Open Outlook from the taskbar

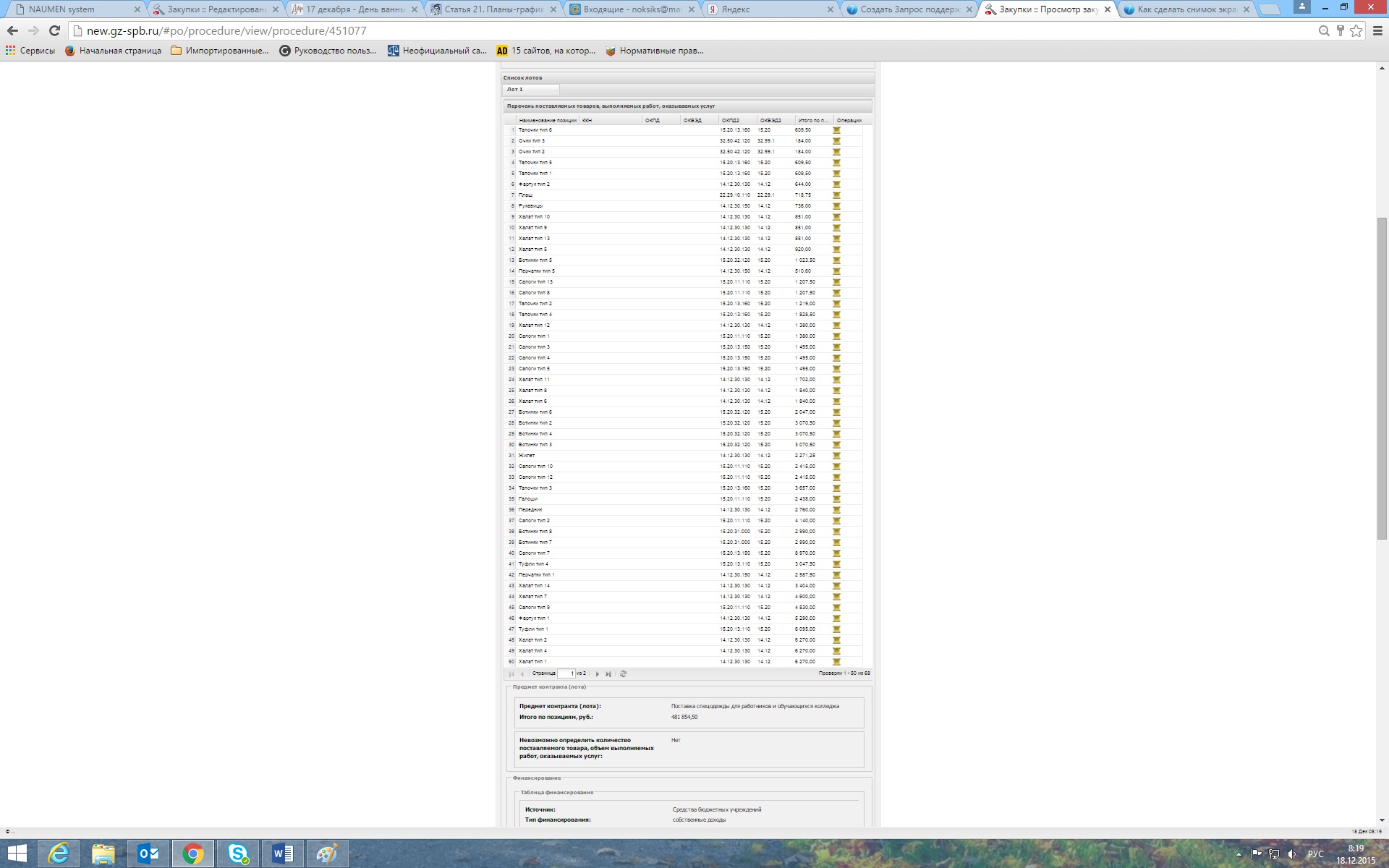click(148, 854)
